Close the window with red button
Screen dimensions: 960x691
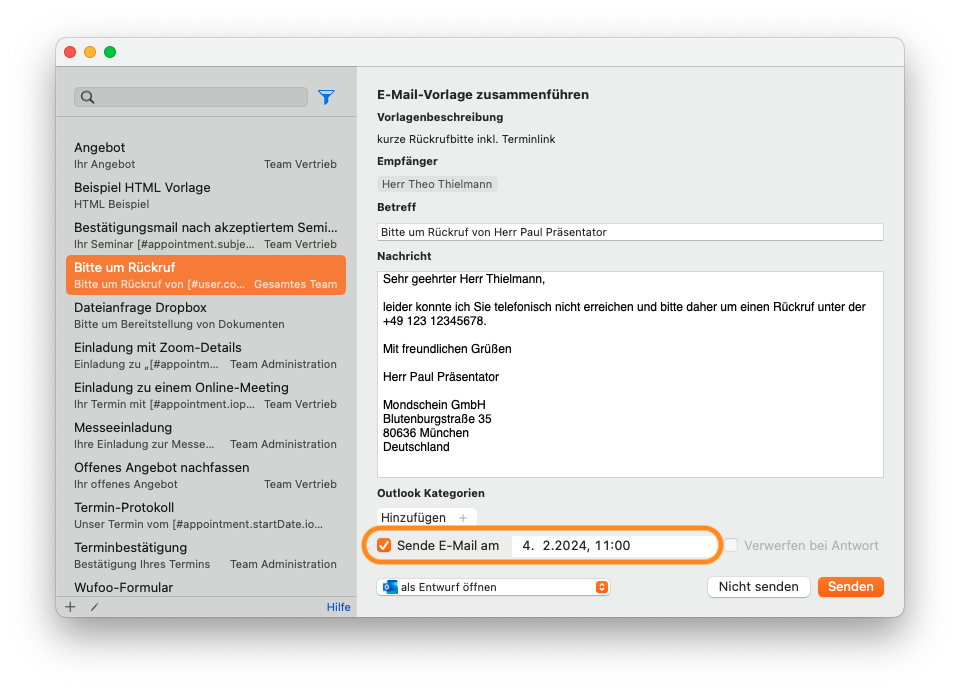70,52
